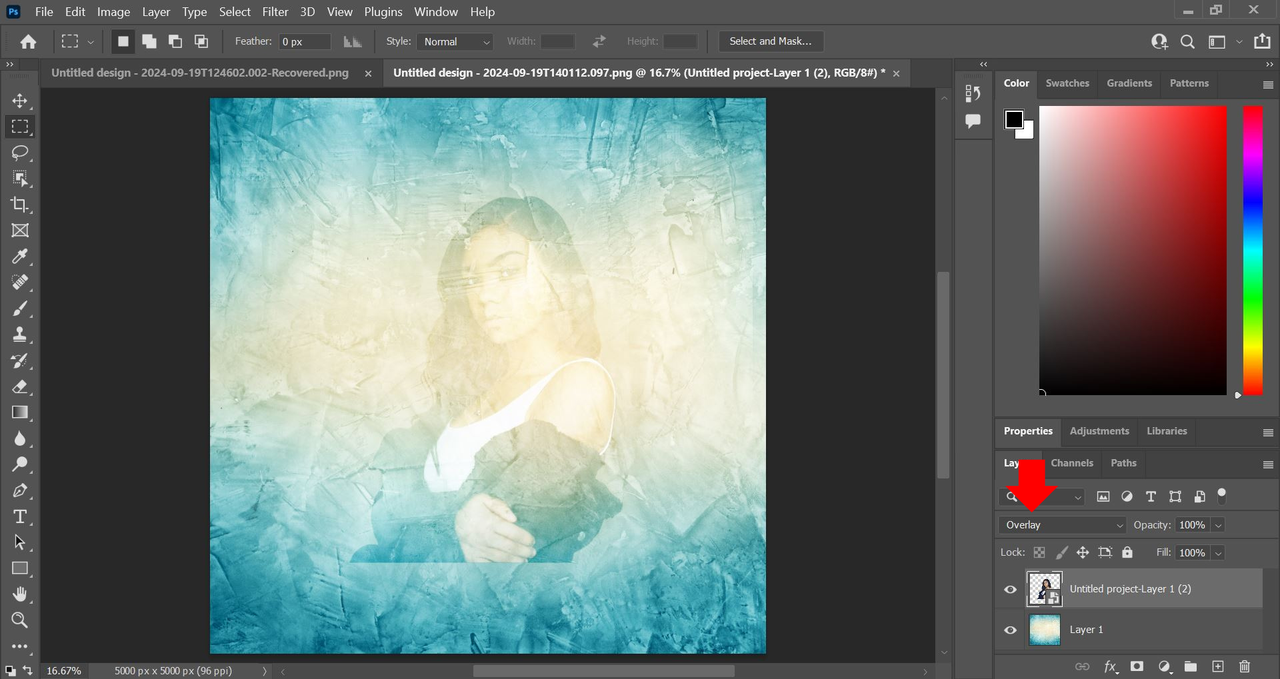This screenshot has height=679, width=1280.
Task: Switch to the Adjustments tab
Action: [1099, 431]
